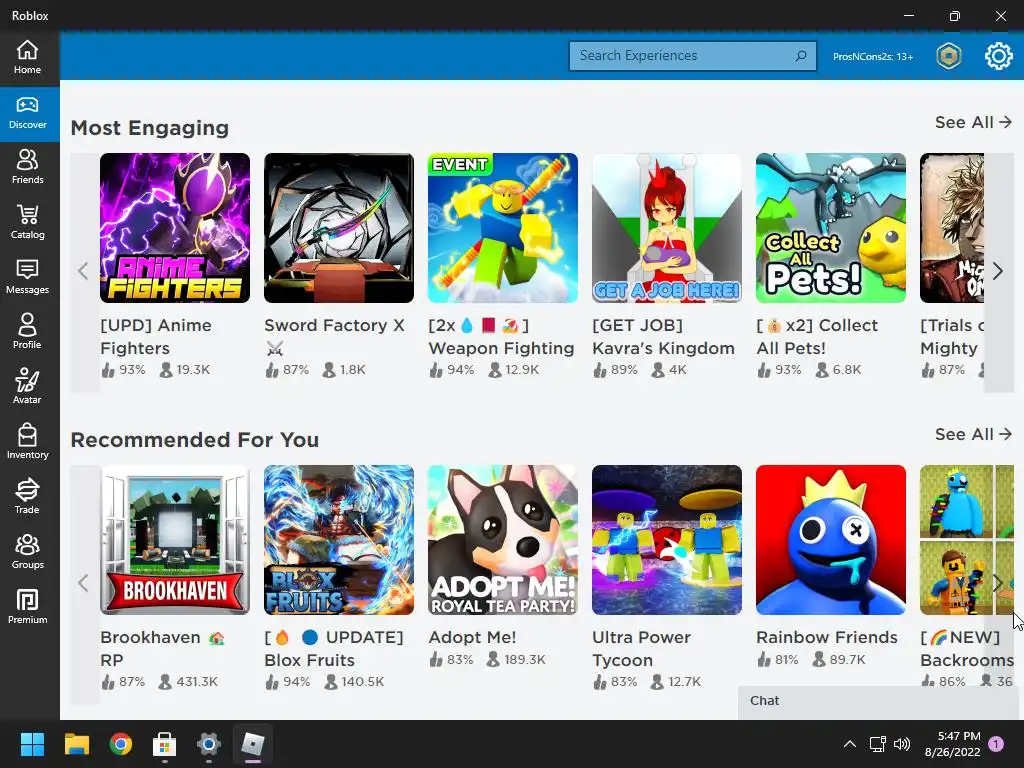
Task: Open Messages in sidebar
Action: pyautogui.click(x=27, y=277)
